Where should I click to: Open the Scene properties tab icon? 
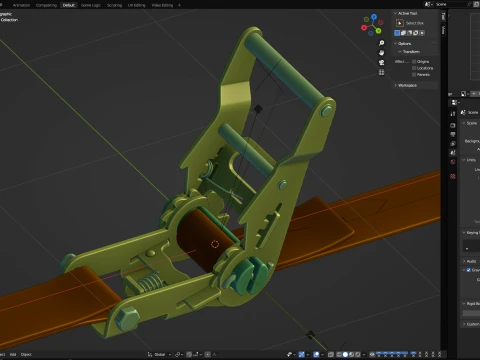coord(453,152)
